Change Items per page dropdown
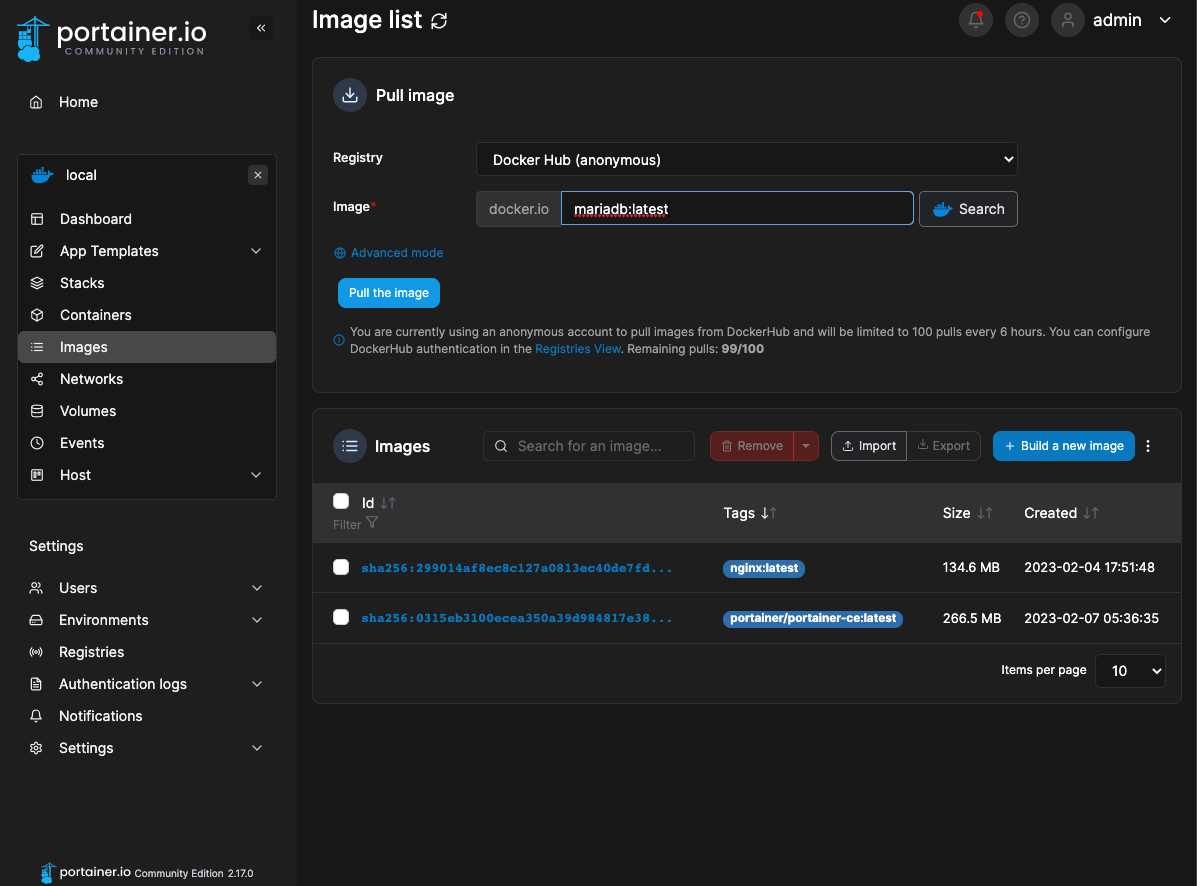 [x=1130, y=671]
